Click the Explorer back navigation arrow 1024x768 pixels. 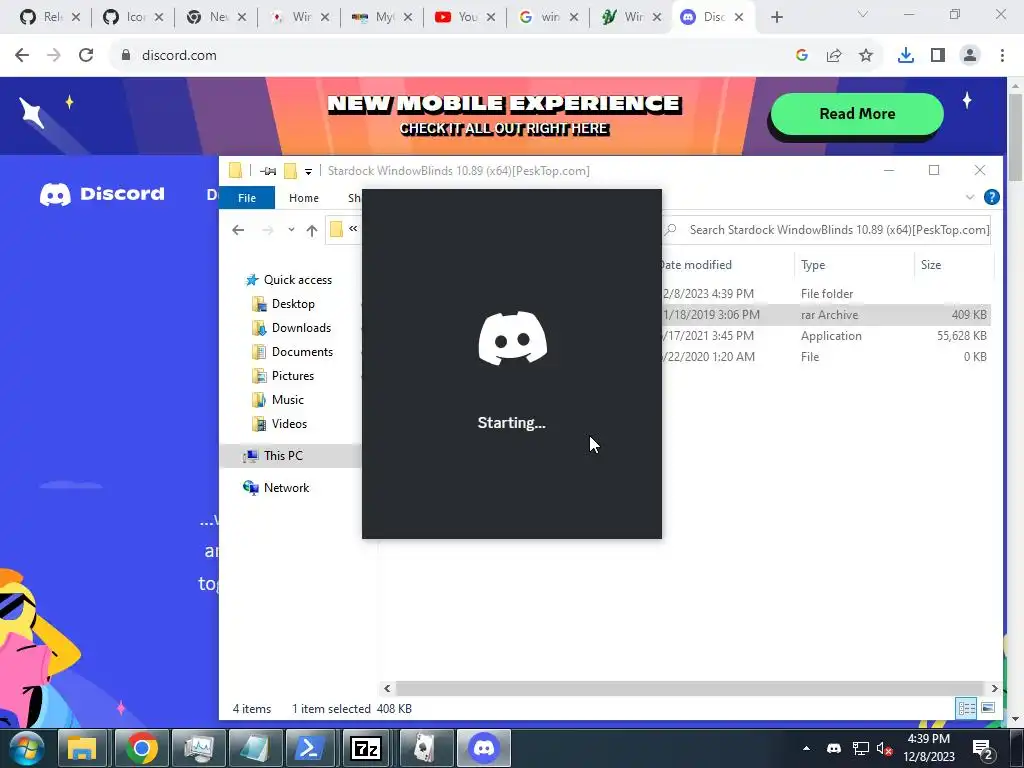point(238,230)
